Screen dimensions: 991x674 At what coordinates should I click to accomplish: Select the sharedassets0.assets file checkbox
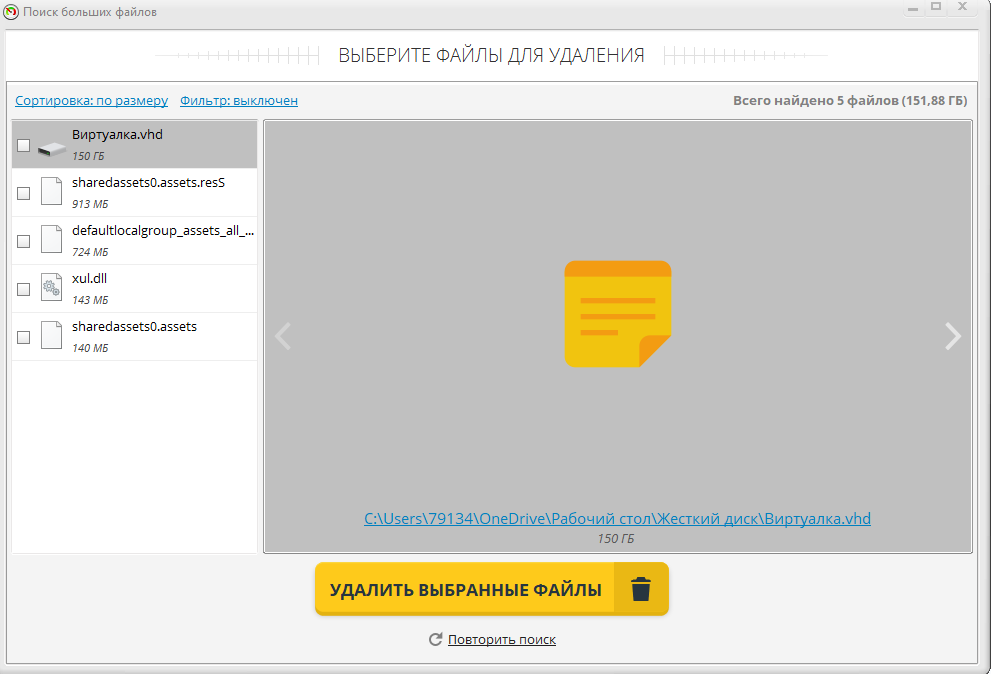point(23,338)
